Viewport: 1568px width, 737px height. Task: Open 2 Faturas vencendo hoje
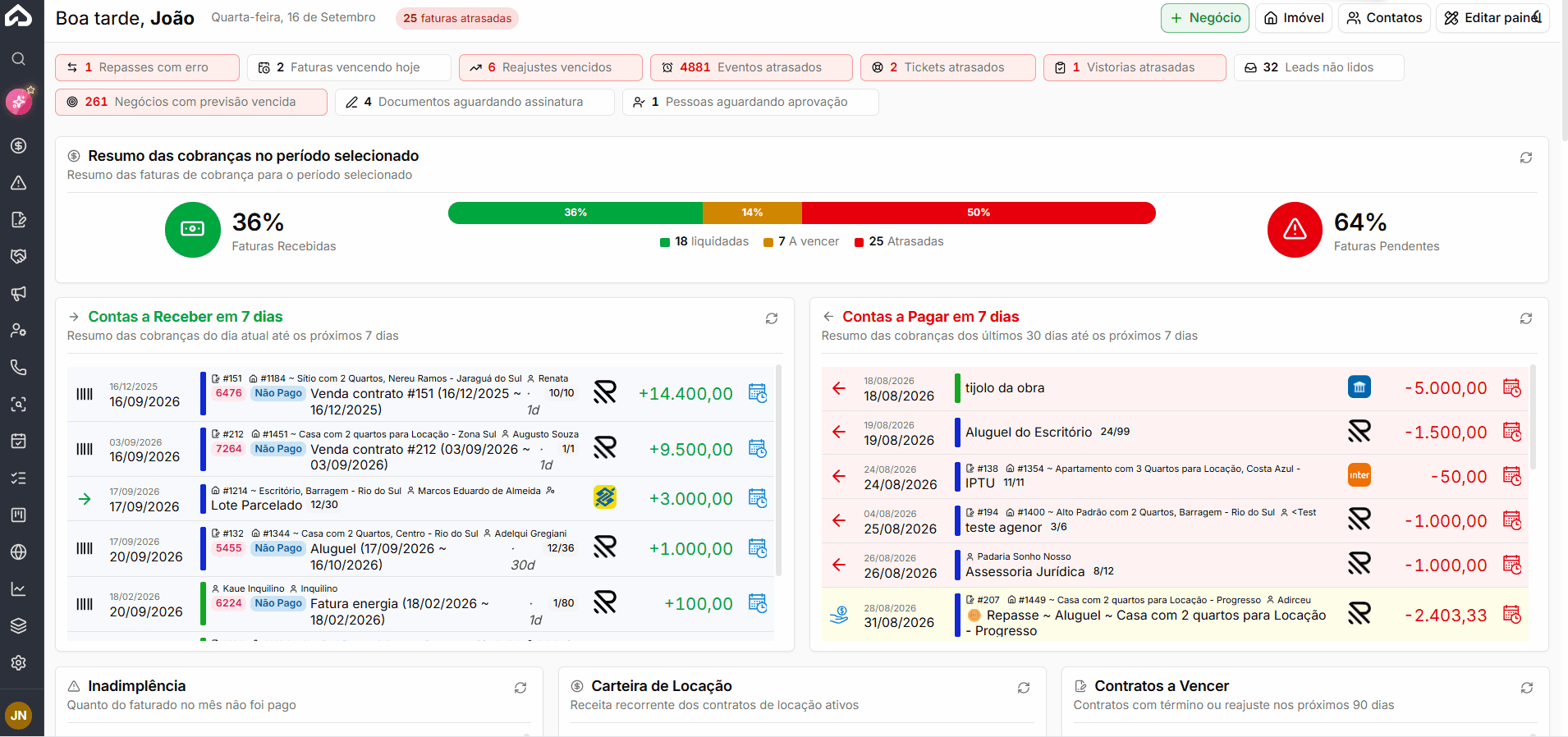point(349,67)
